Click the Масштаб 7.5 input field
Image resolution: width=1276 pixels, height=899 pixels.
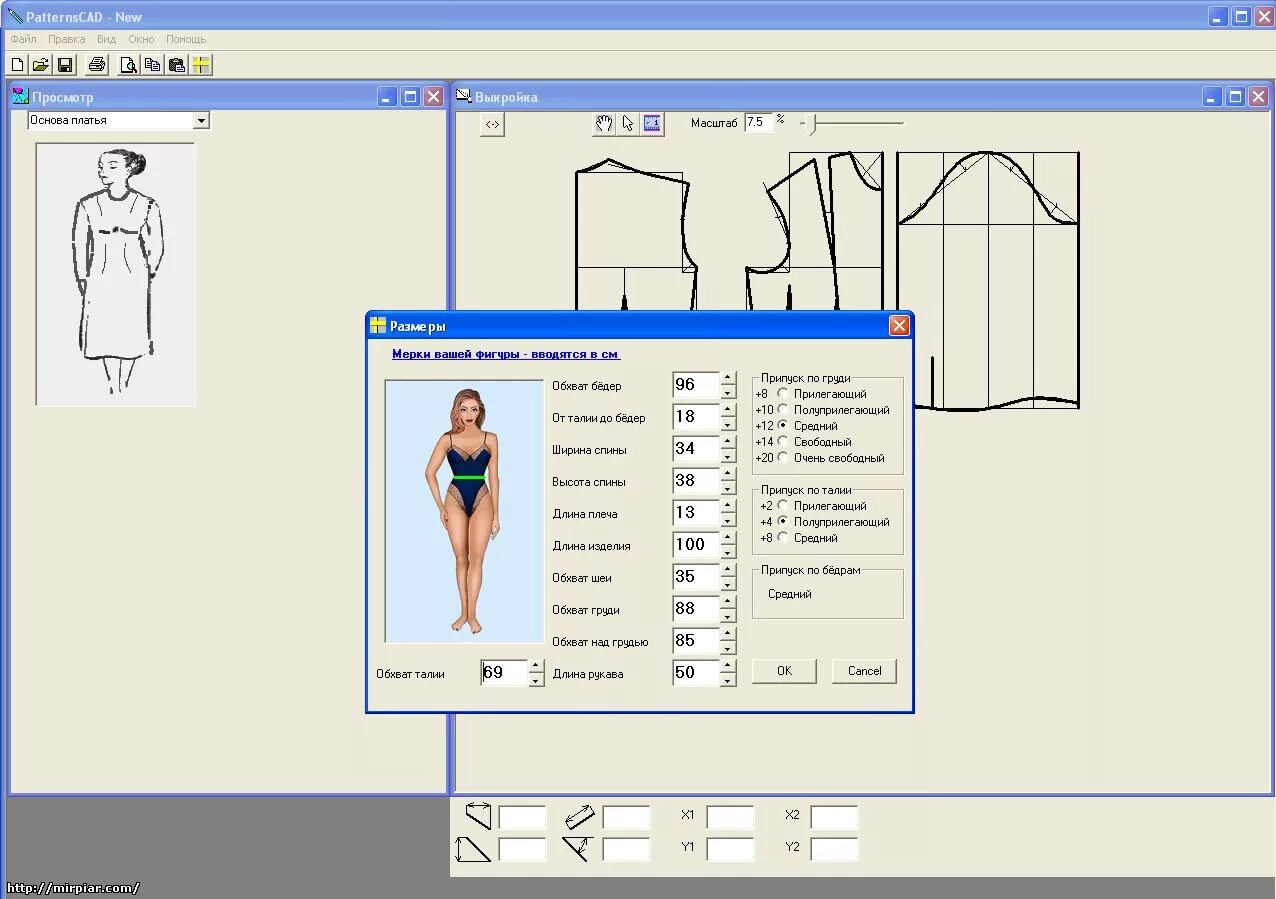[758, 122]
